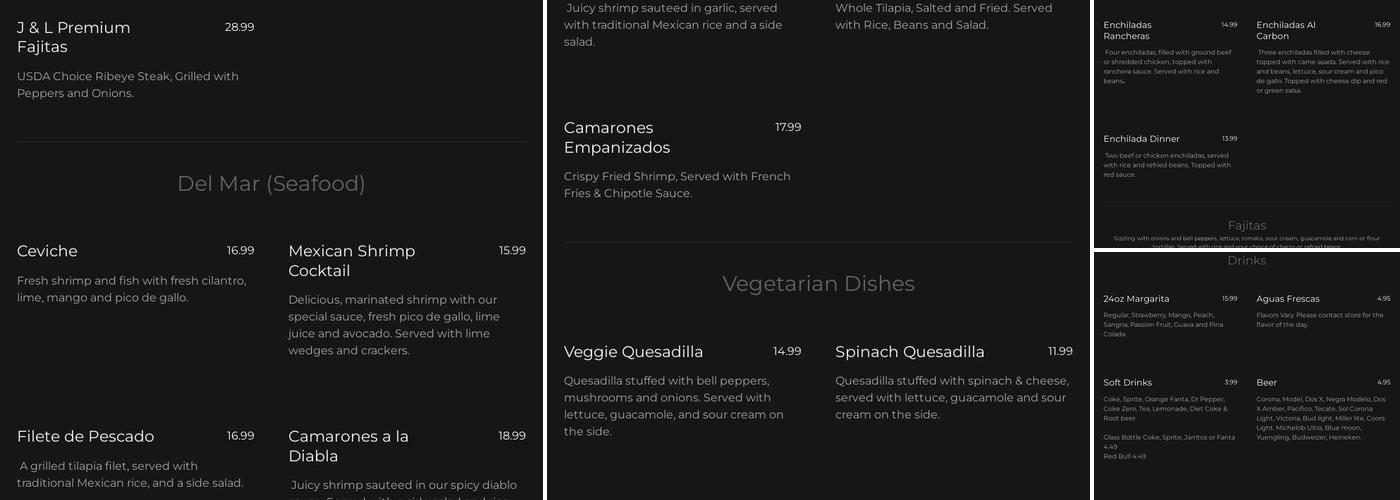Select the Ceviche menu item
The image size is (1400, 500).
[47, 251]
